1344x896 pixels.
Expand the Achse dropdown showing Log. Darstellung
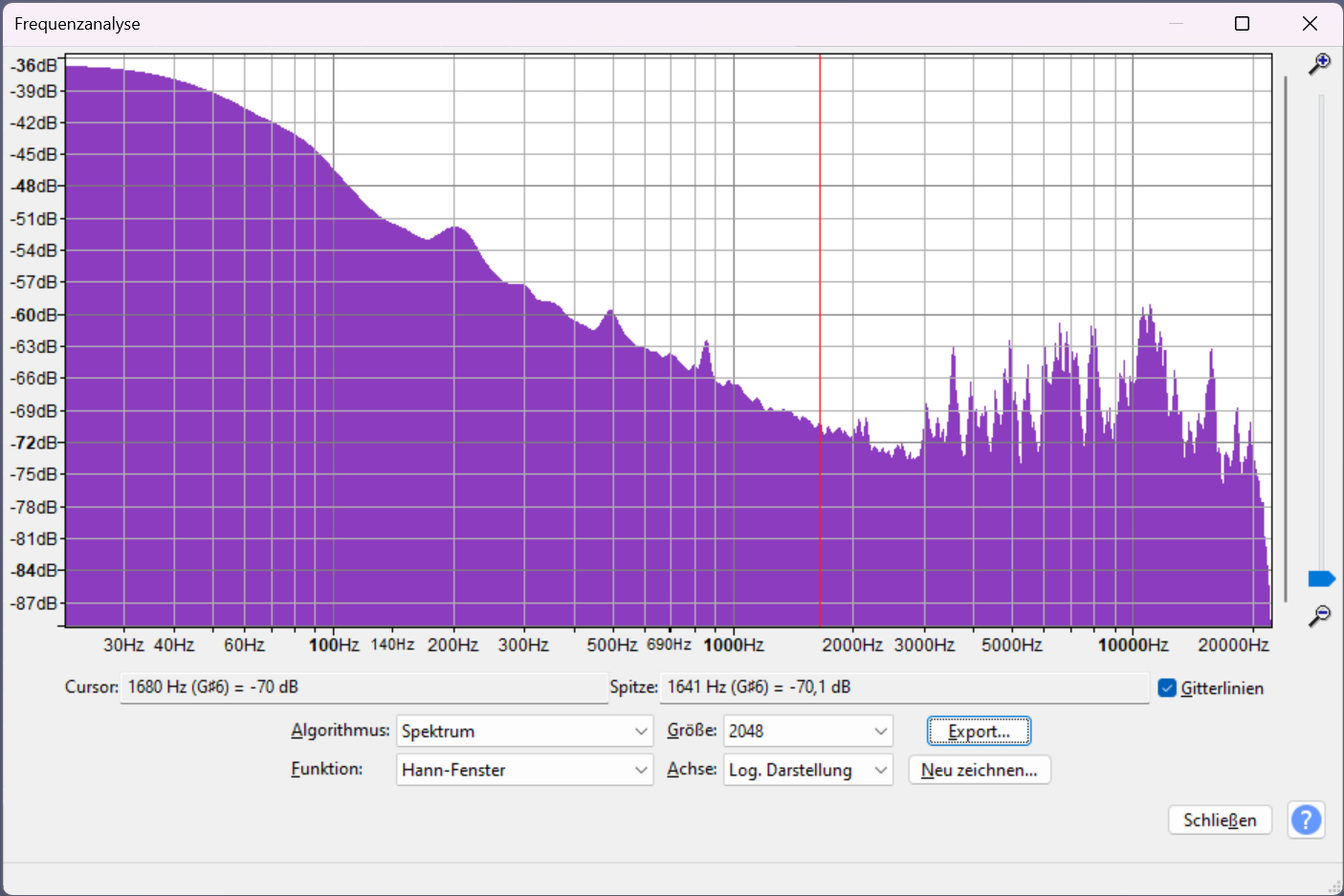coord(807,770)
